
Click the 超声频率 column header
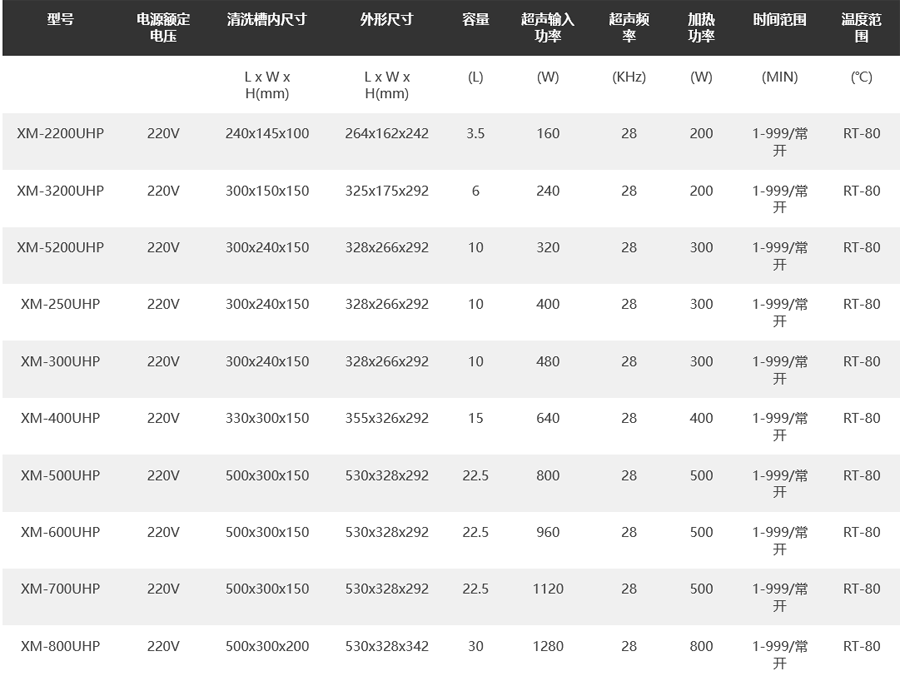628,28
